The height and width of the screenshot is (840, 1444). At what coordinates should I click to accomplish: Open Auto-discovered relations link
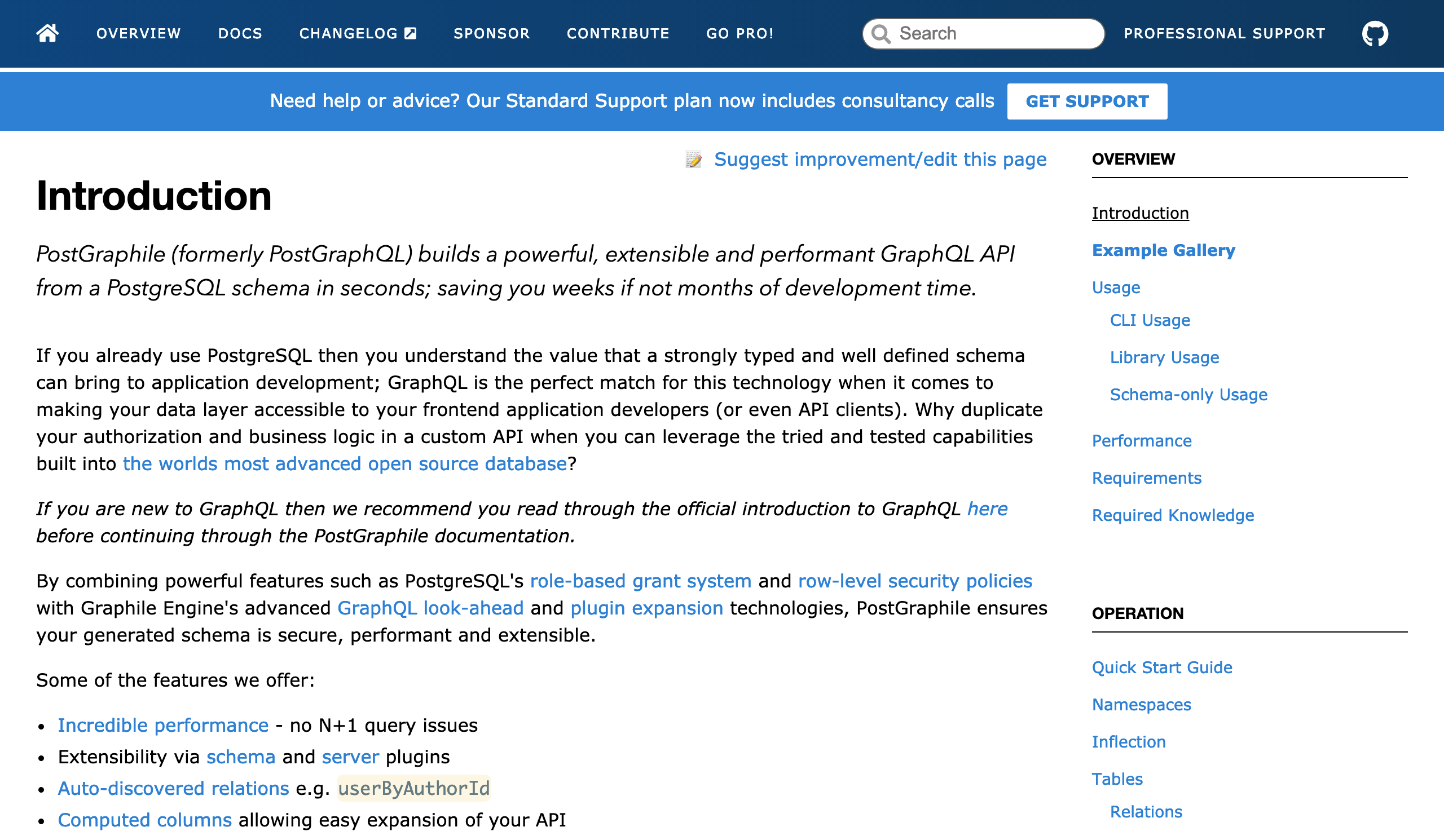tap(174, 789)
